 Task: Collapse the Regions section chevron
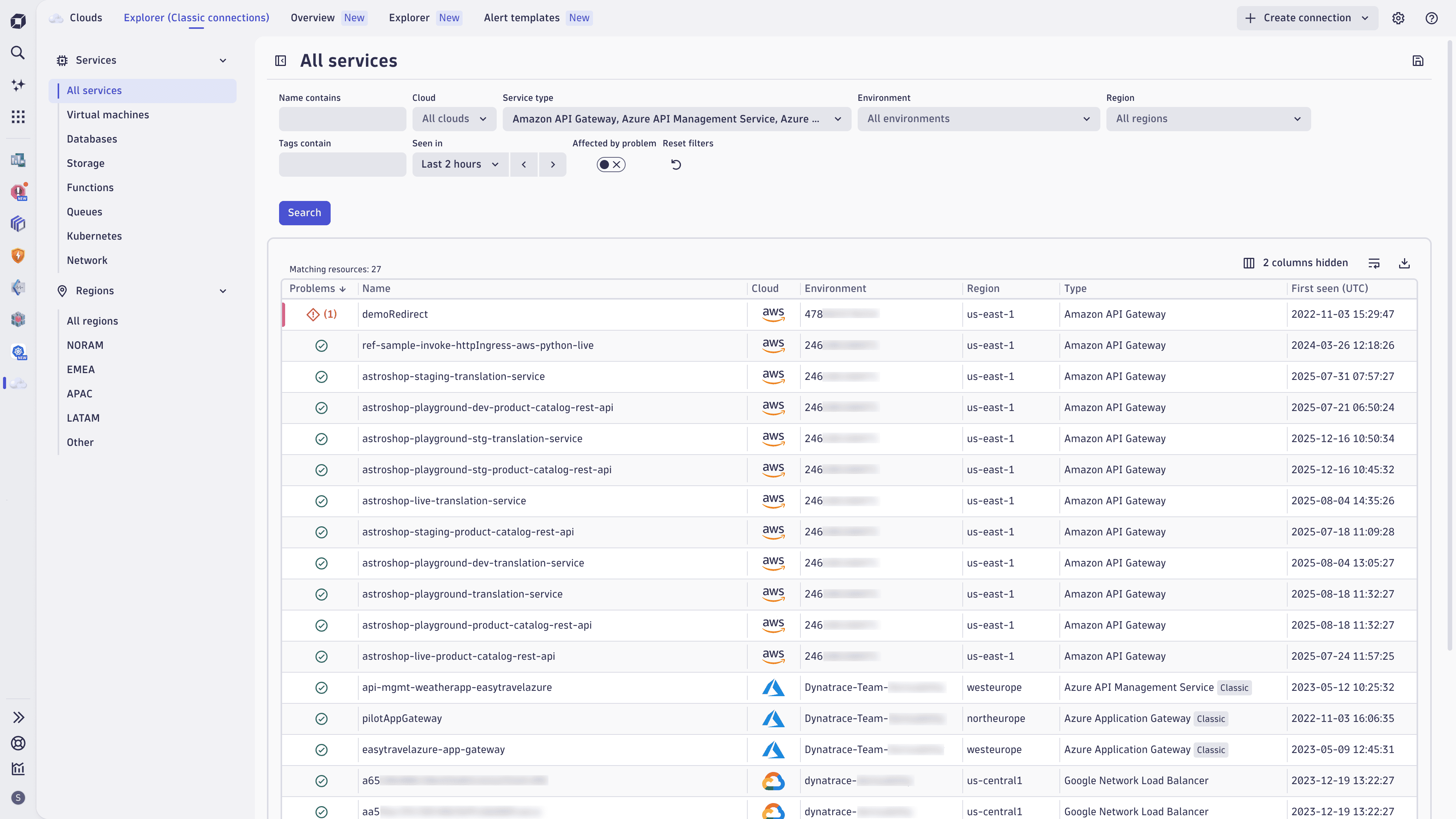[223, 290]
